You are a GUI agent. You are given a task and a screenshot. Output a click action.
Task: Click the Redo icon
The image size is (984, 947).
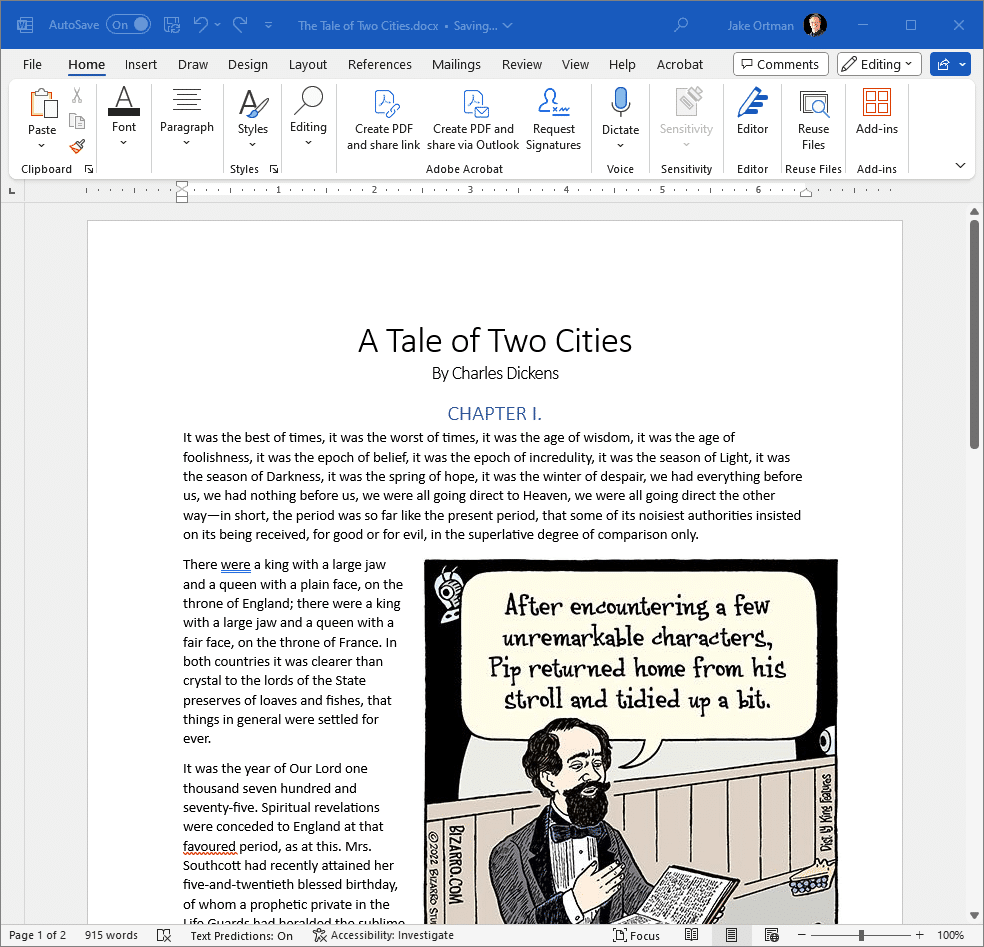point(240,25)
